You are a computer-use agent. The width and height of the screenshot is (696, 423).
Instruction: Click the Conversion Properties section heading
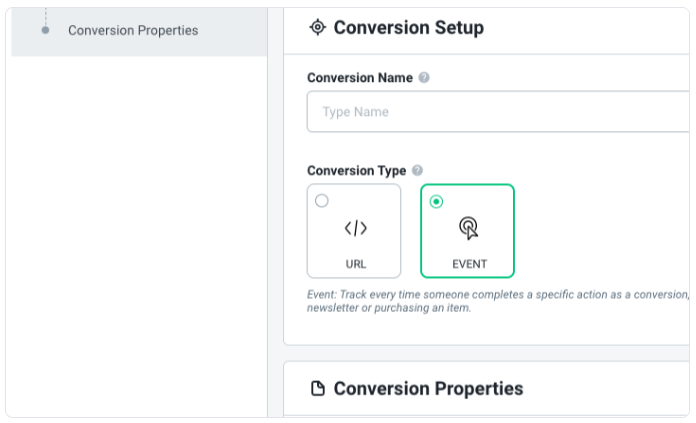(x=428, y=388)
